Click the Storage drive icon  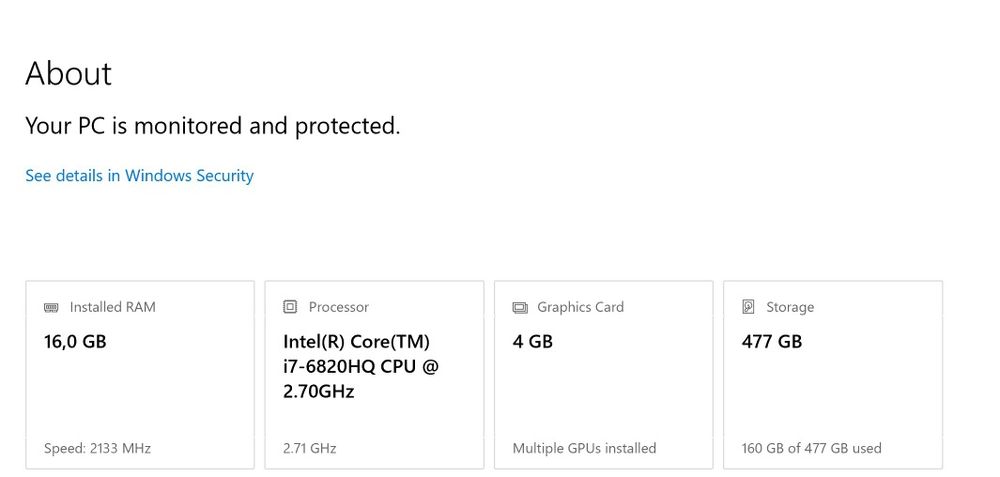pos(748,307)
